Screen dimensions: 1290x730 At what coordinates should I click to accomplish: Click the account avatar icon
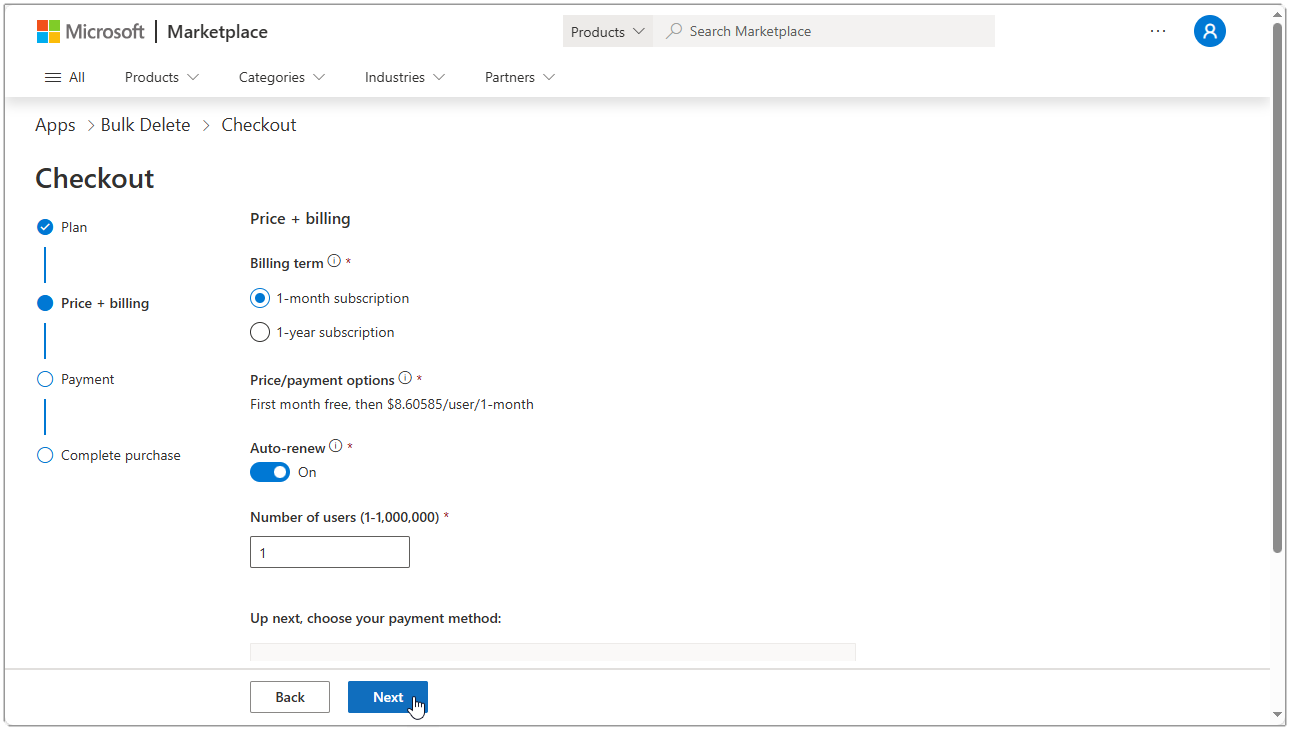click(1210, 31)
